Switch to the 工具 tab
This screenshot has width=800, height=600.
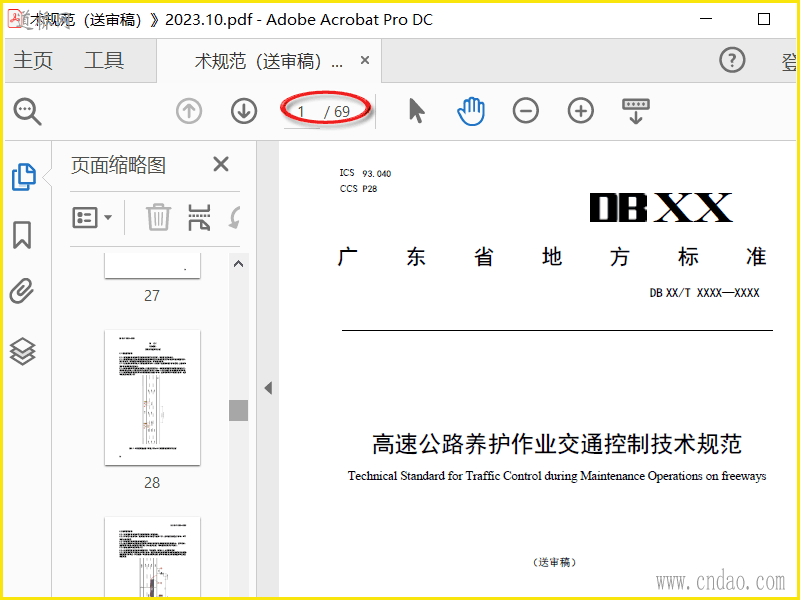click(104, 60)
